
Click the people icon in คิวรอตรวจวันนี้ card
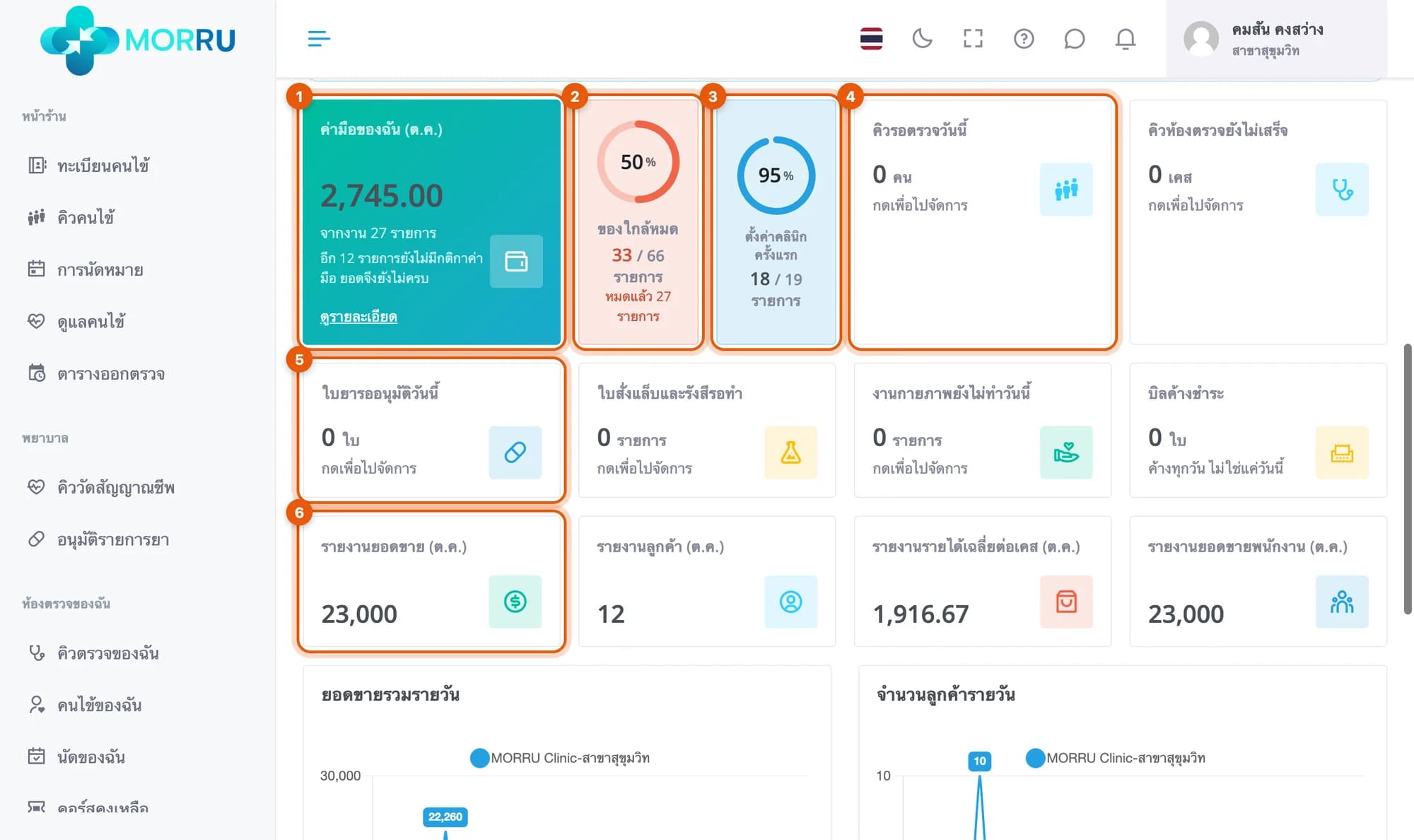coord(1066,189)
